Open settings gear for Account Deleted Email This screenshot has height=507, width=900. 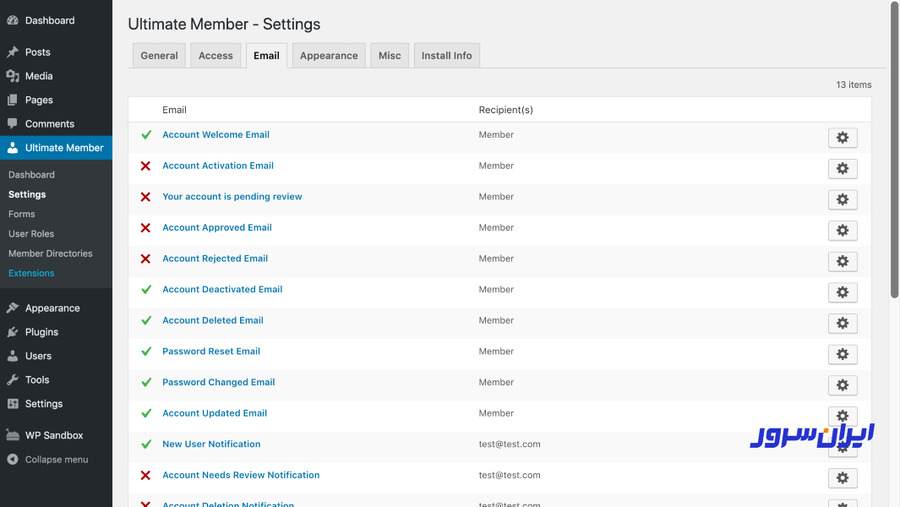[x=842, y=324]
